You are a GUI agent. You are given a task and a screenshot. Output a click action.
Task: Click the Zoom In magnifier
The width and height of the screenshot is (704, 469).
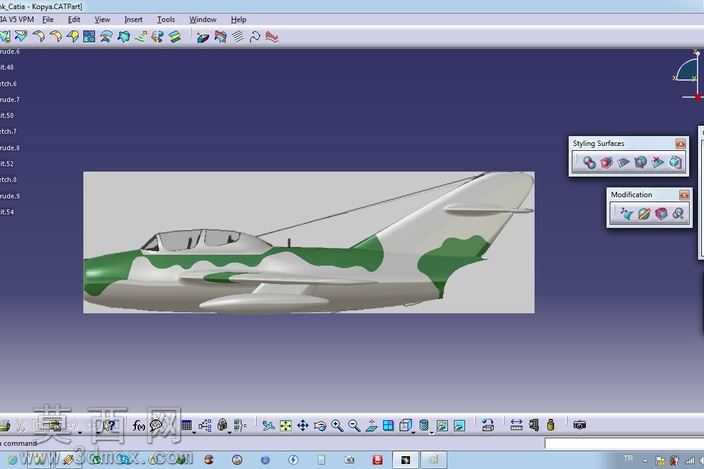[x=337, y=425]
